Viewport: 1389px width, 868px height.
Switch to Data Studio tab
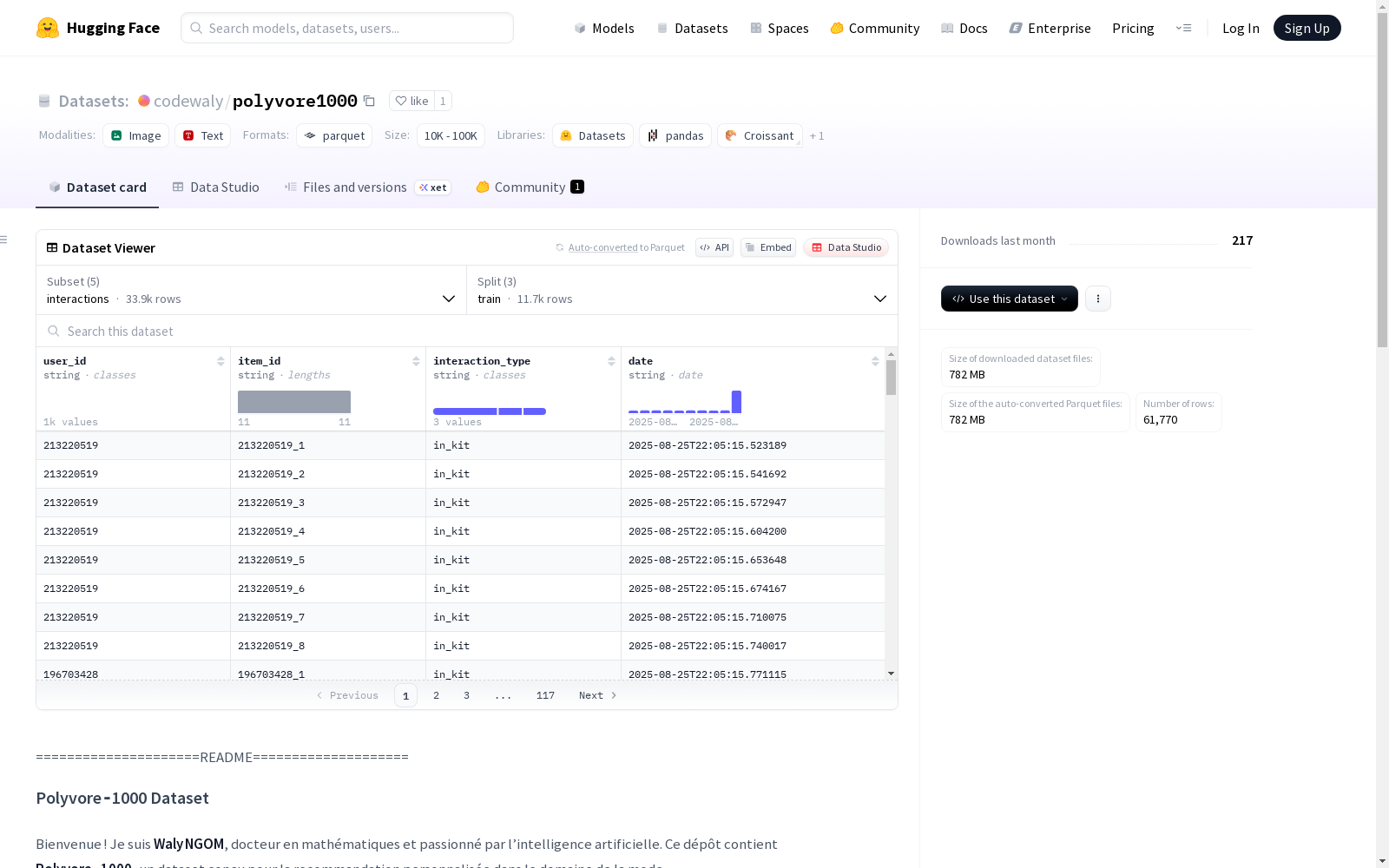(x=215, y=187)
